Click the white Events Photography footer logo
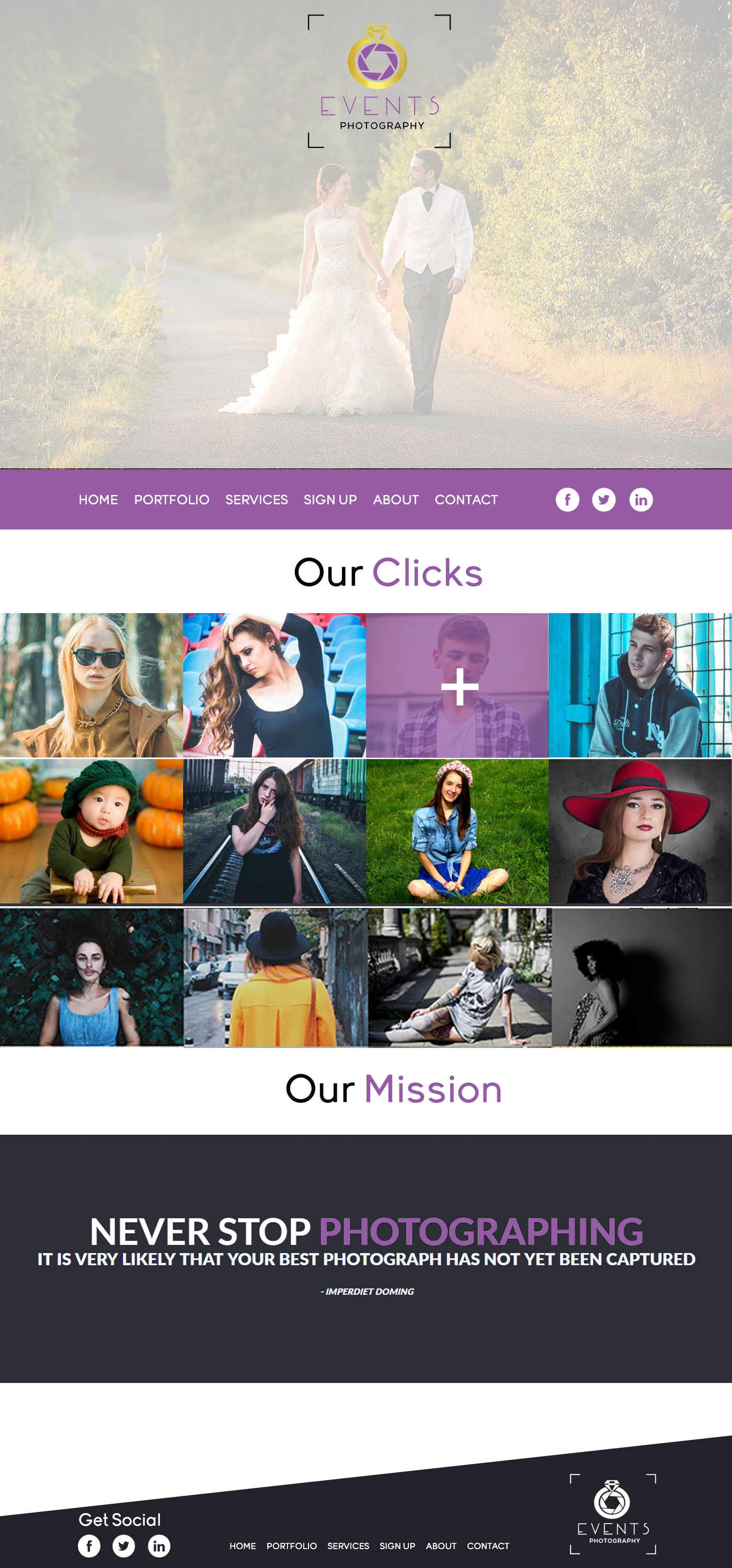Screen dimensions: 732x1568 coord(613,1513)
